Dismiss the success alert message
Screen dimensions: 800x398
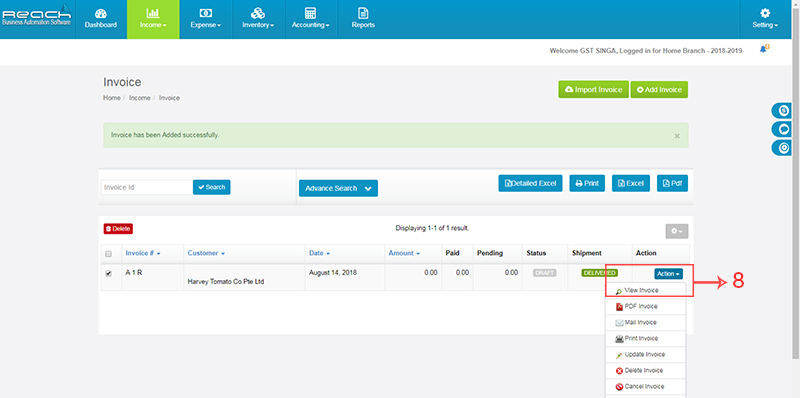coord(677,136)
